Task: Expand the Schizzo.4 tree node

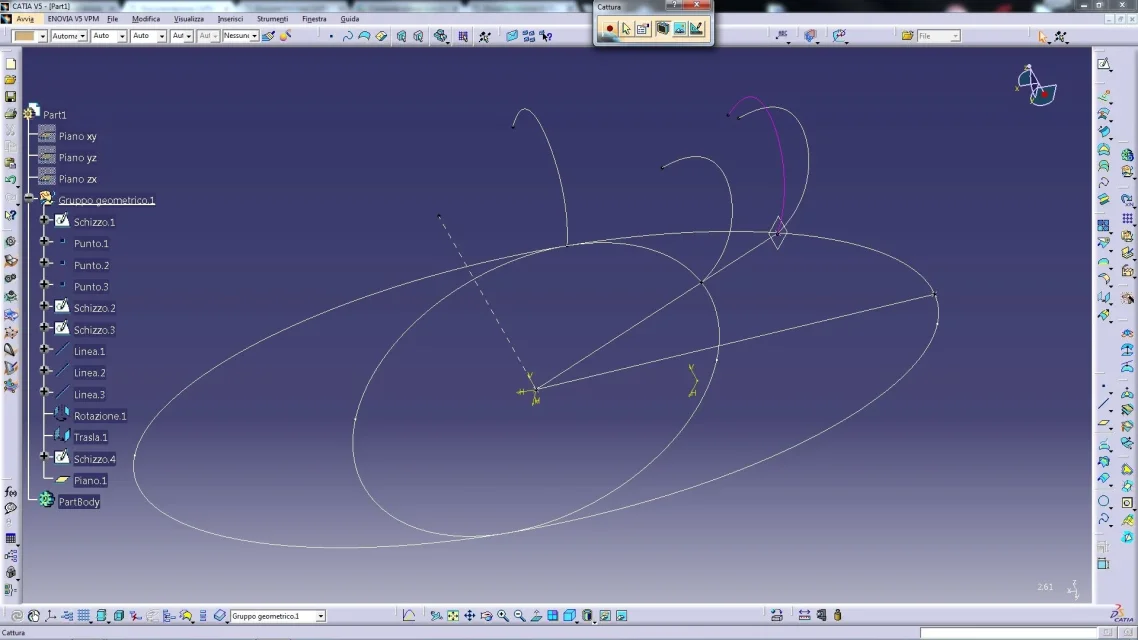Action: 44,456
